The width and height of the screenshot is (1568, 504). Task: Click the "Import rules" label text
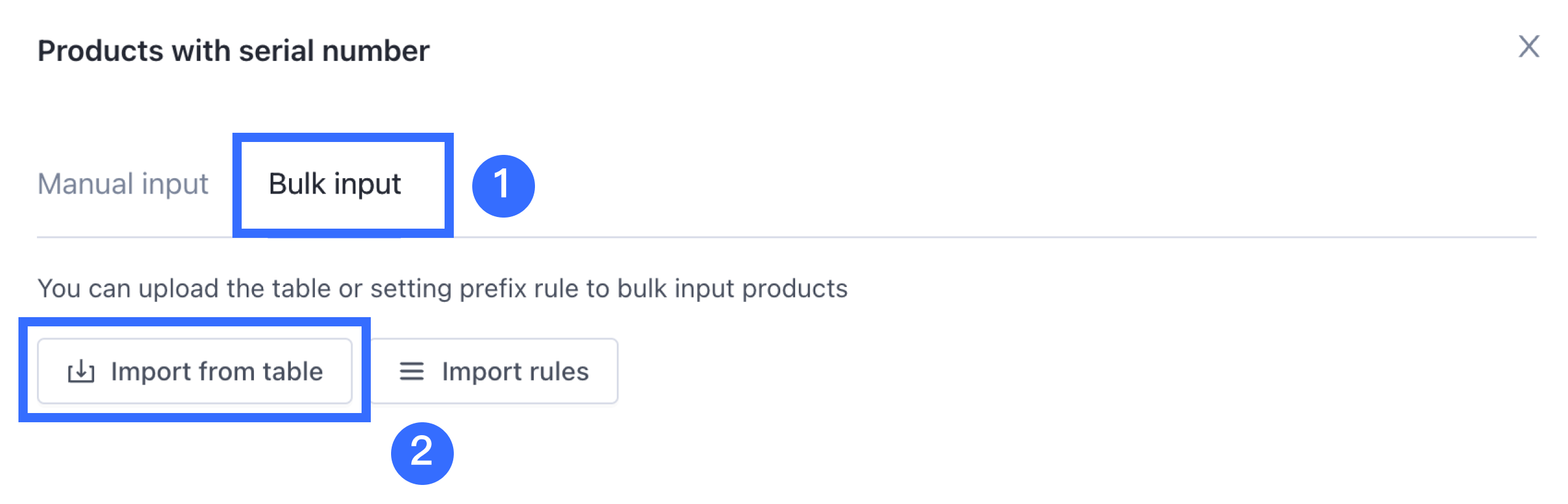(x=515, y=372)
